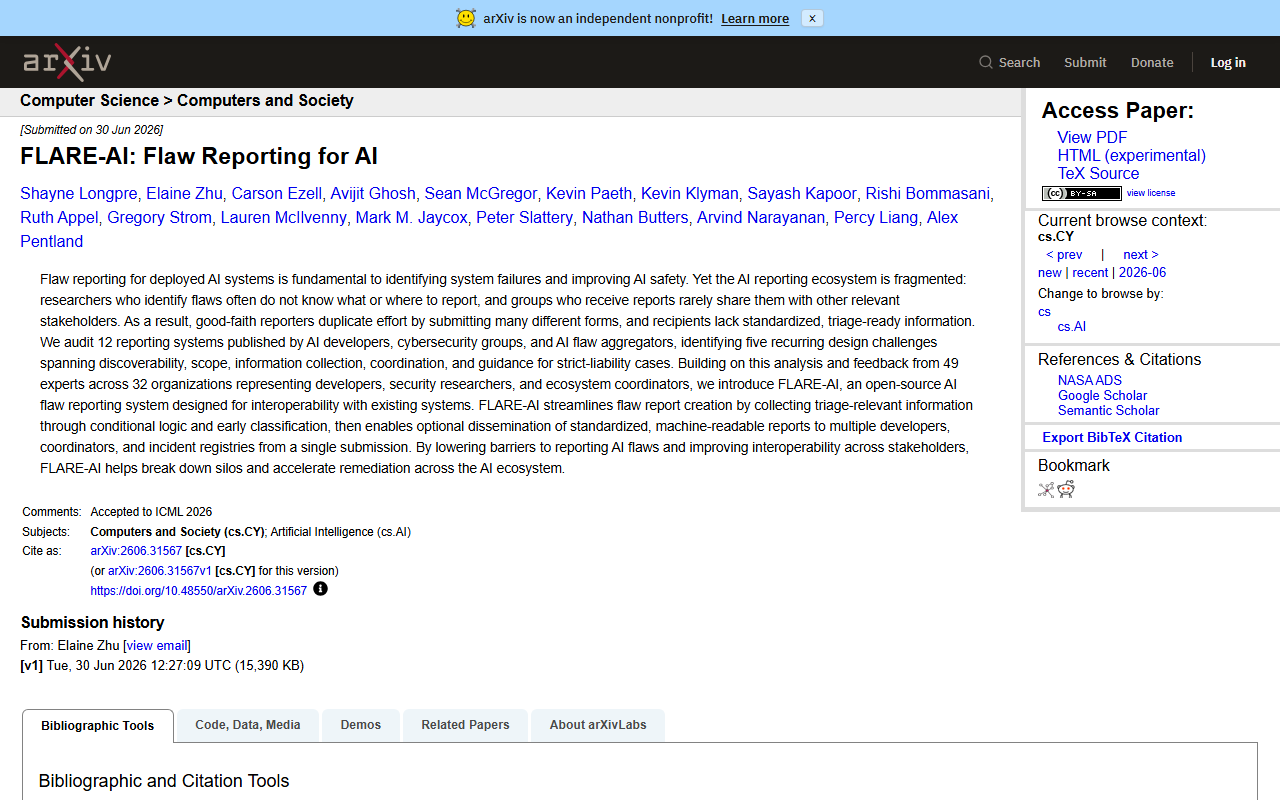Open HTML (experimental) link
Screen dimensions: 1280x800
click(1132, 155)
